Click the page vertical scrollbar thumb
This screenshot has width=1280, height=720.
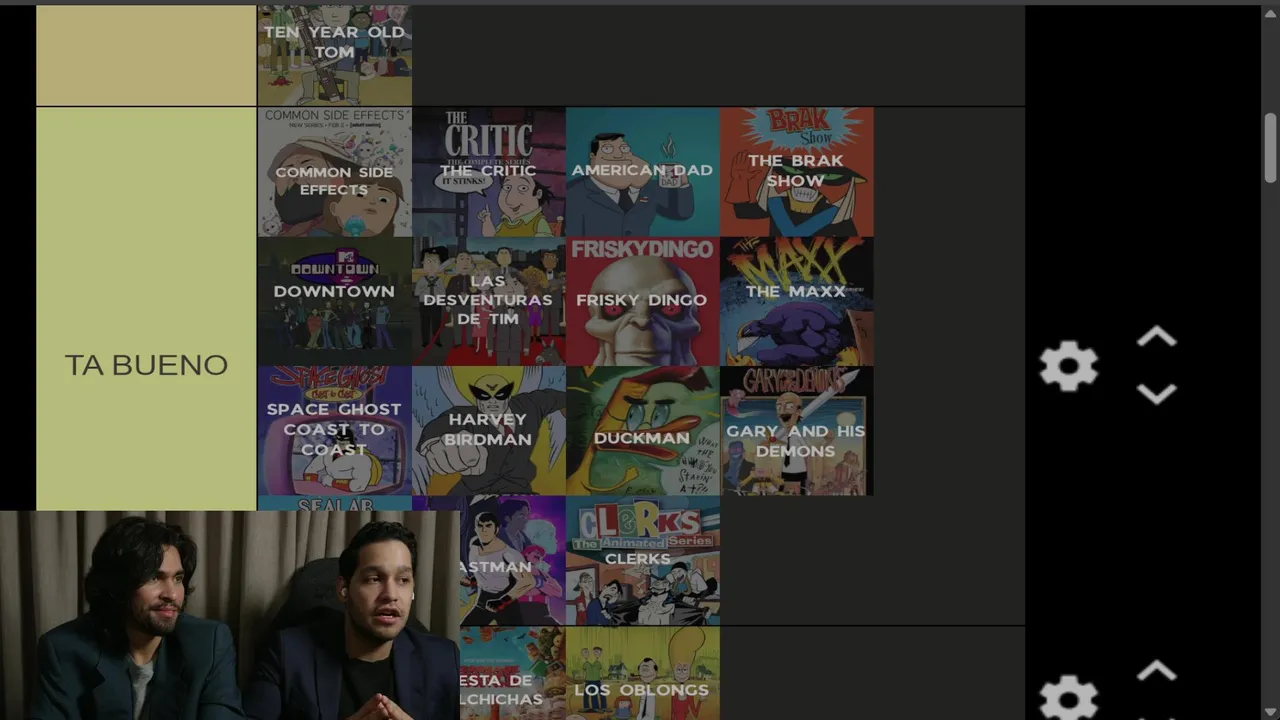click(x=1270, y=148)
